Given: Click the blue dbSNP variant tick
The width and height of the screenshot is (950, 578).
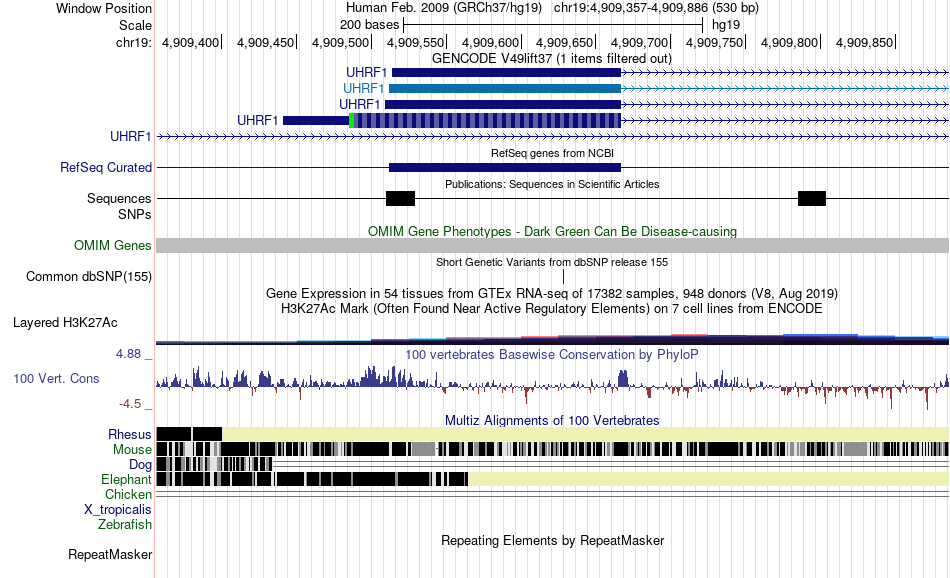Looking at the screenshot, I should pos(563,276).
